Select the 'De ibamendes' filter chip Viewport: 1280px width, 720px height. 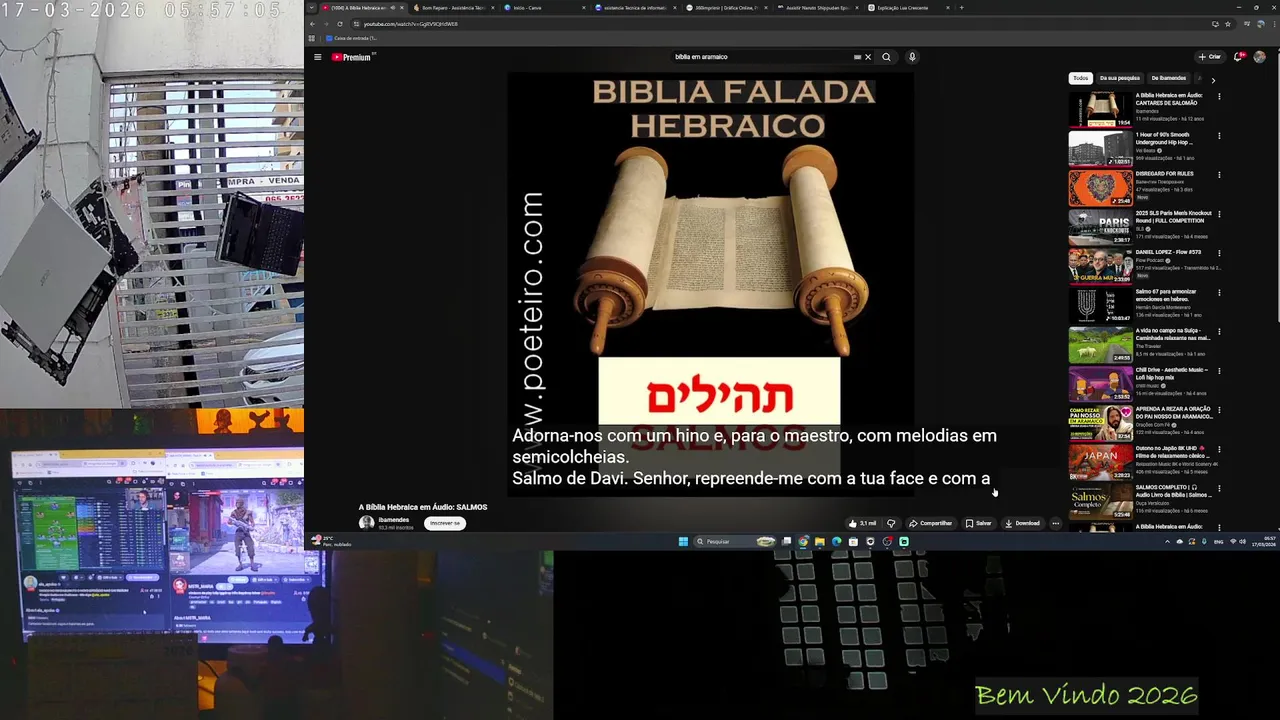1168,78
